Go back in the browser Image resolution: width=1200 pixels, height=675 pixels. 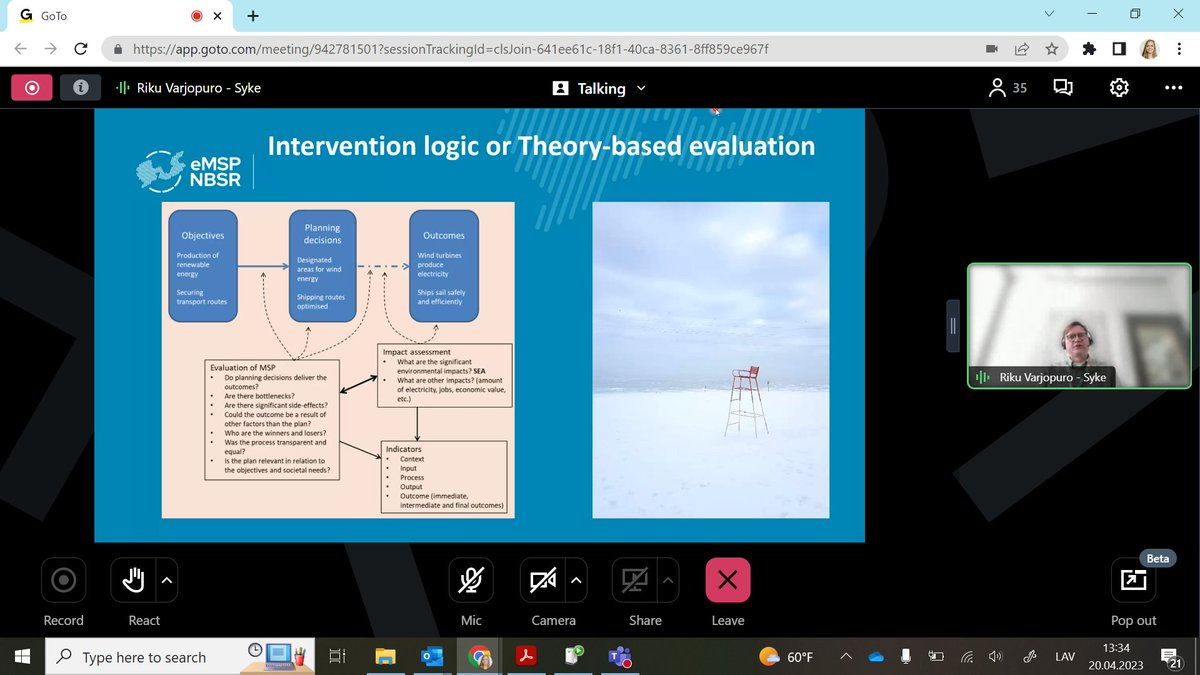click(x=22, y=48)
